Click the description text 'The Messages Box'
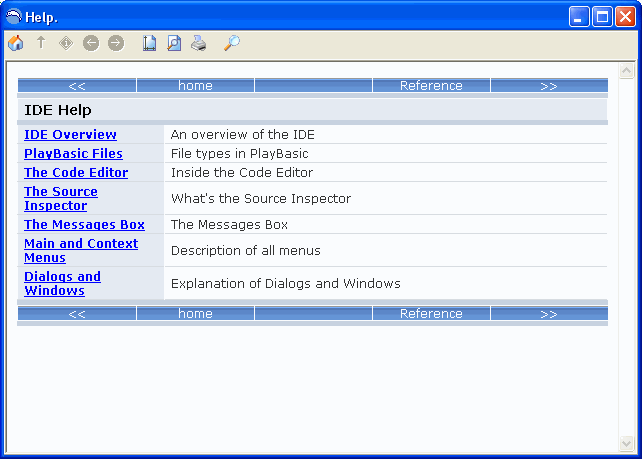 [x=229, y=224]
